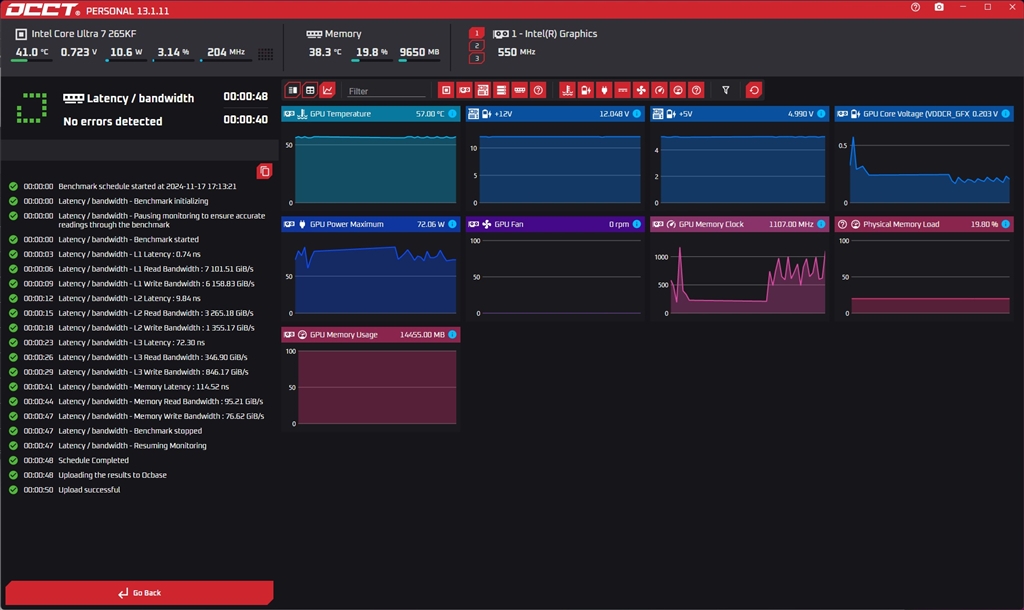Viewport: 1024px width, 610px height.
Task: Toggle the CPU sensor category filter
Action: coord(446,90)
